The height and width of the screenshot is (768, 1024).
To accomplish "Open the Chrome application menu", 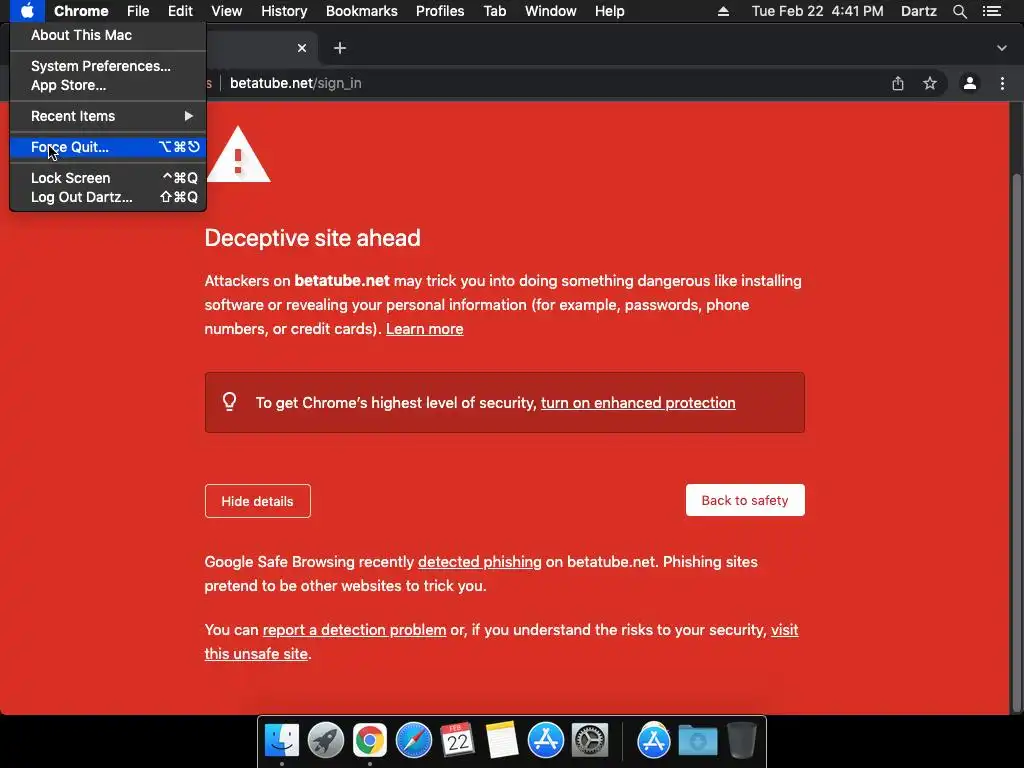I will coord(81,11).
